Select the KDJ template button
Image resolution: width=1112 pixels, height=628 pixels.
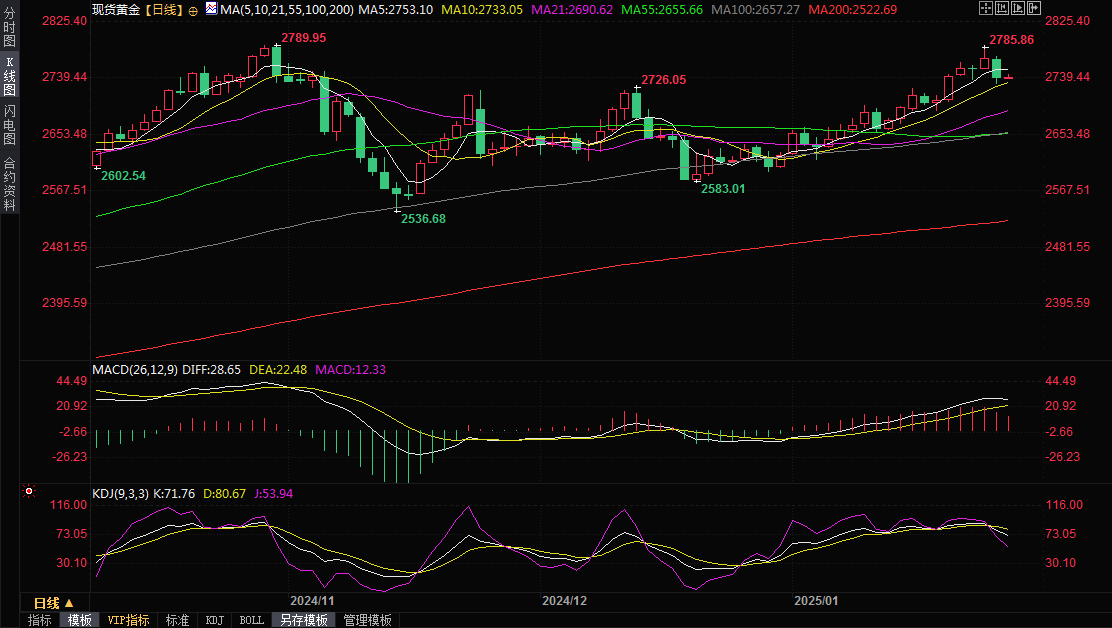pyautogui.click(x=214, y=620)
